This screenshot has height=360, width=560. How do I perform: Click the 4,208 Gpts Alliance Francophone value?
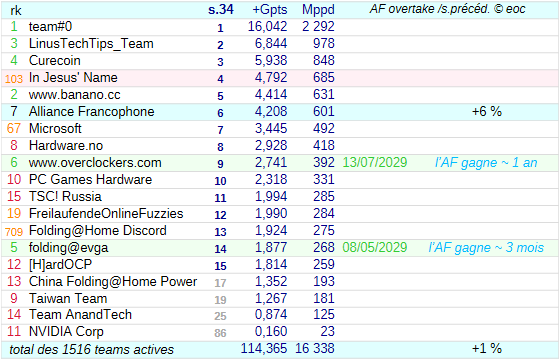pyautogui.click(x=271, y=111)
